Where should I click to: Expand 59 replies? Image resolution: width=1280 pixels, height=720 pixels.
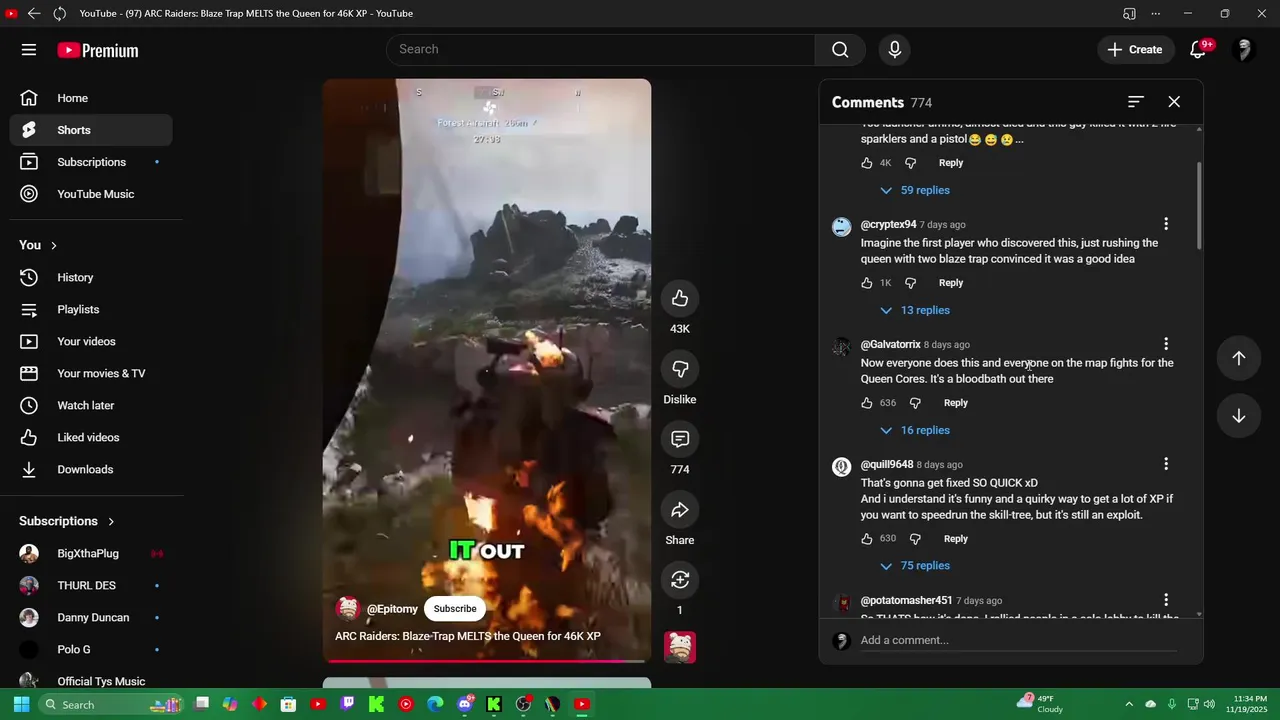click(x=914, y=190)
